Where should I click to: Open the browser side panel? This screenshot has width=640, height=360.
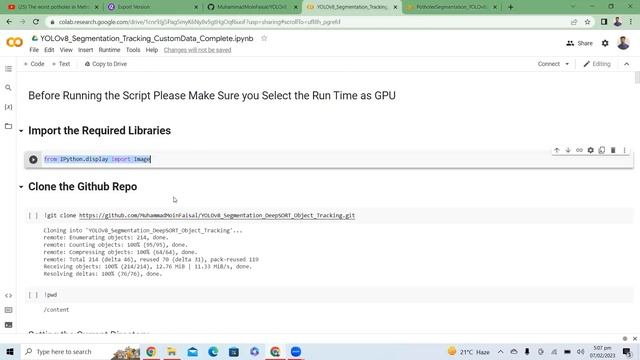point(604,22)
